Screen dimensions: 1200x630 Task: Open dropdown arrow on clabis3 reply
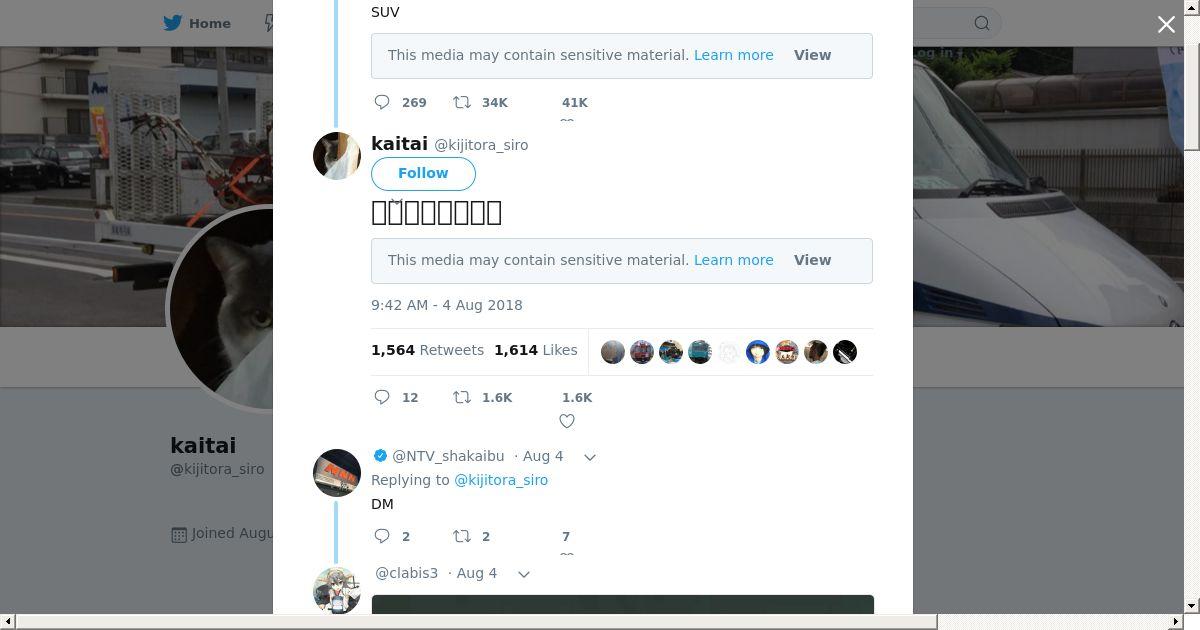point(523,574)
